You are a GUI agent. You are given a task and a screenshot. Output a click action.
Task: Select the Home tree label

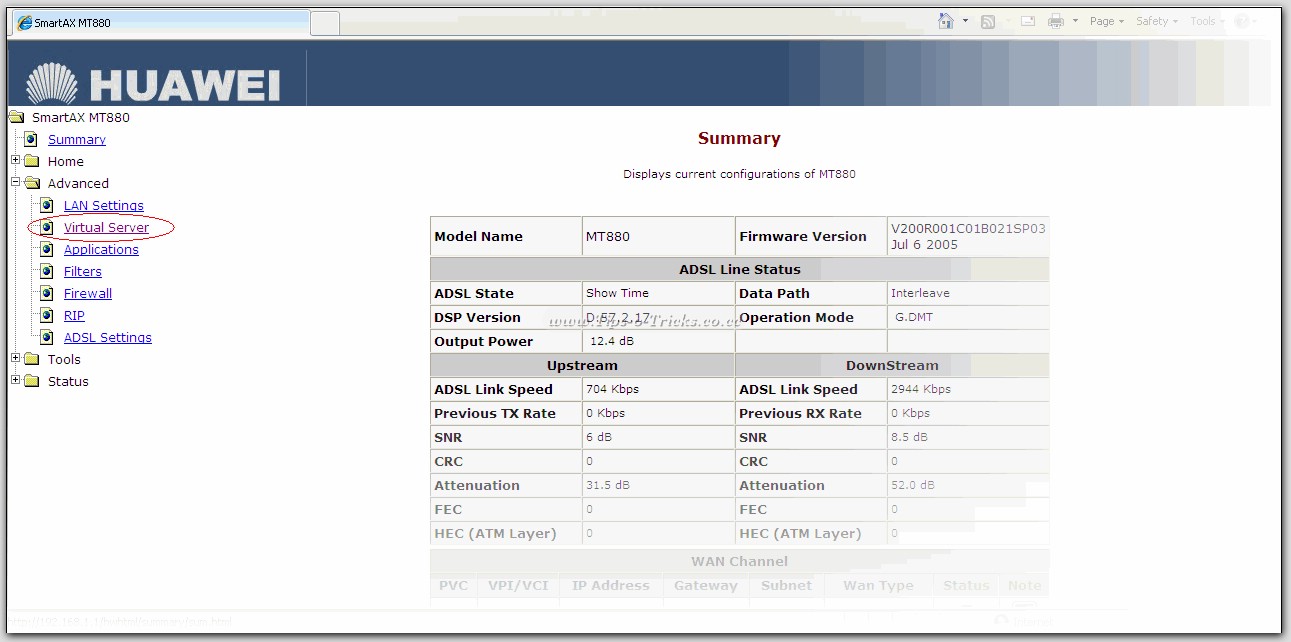[x=66, y=162]
